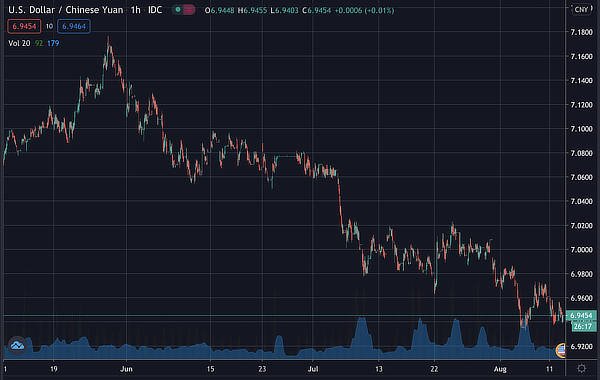This screenshot has height=380, width=600.
Task: Click the 7.1400 price axis label
Action: [x=581, y=80]
